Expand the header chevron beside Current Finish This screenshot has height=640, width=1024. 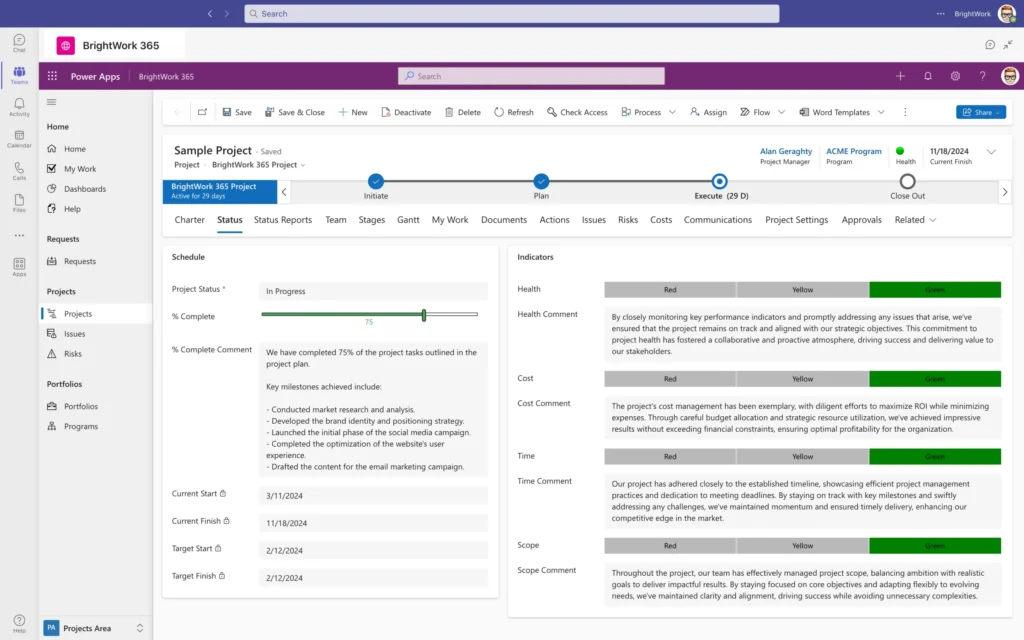(x=991, y=152)
